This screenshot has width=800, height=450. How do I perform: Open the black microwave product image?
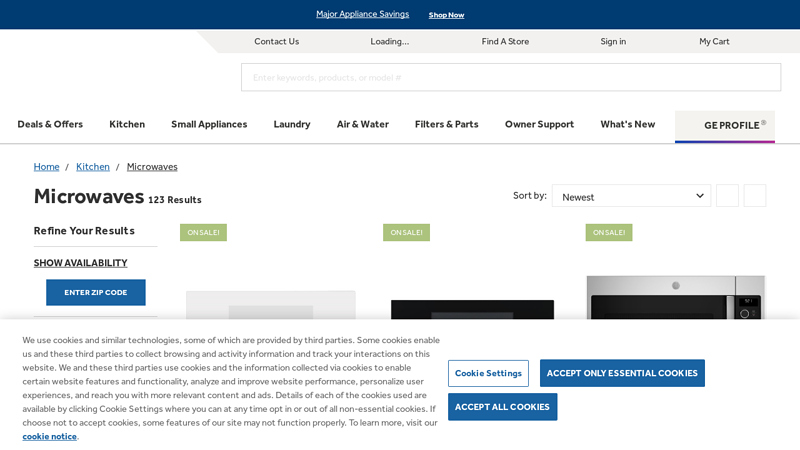(472, 308)
